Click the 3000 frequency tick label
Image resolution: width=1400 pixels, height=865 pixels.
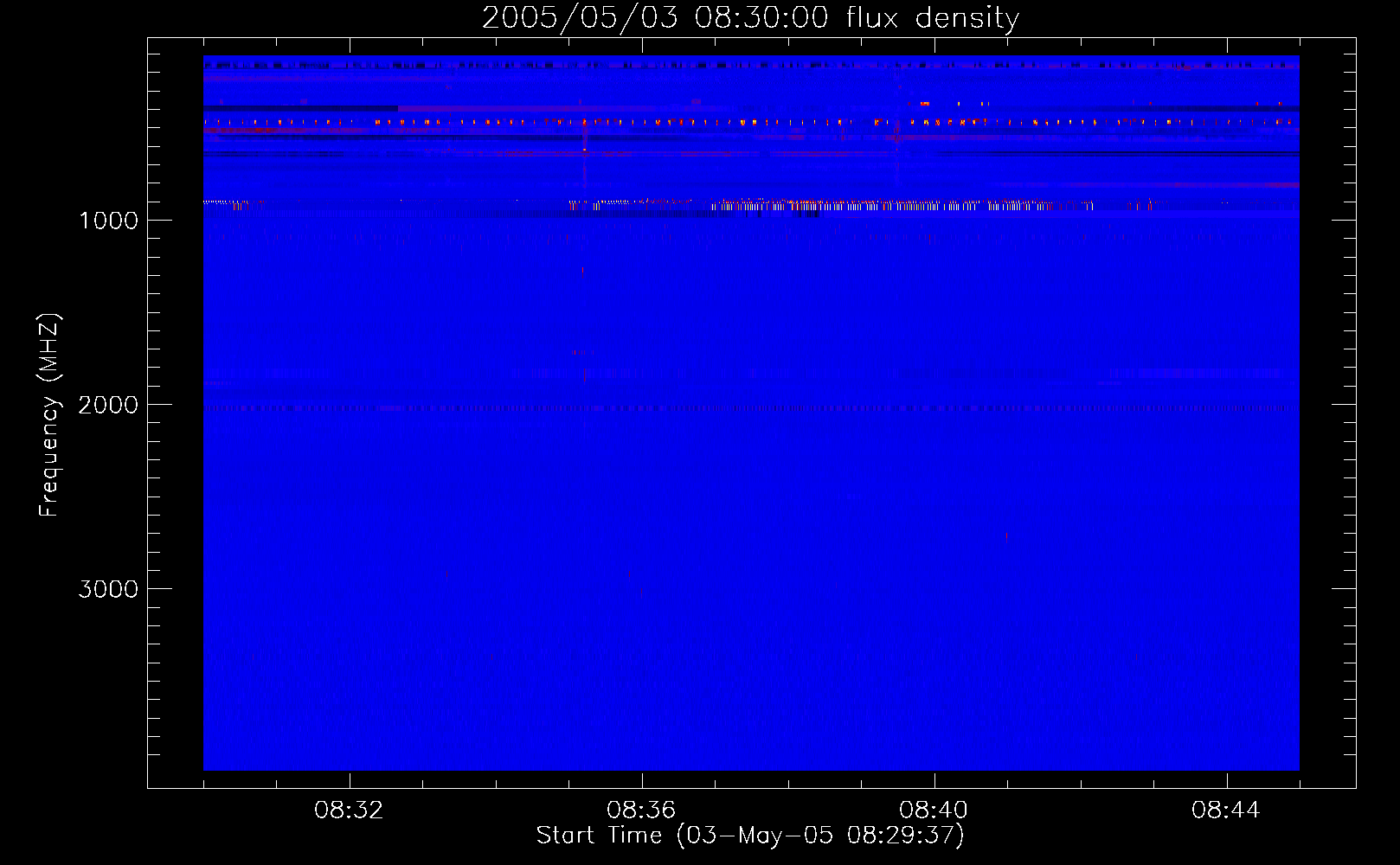coord(108,589)
